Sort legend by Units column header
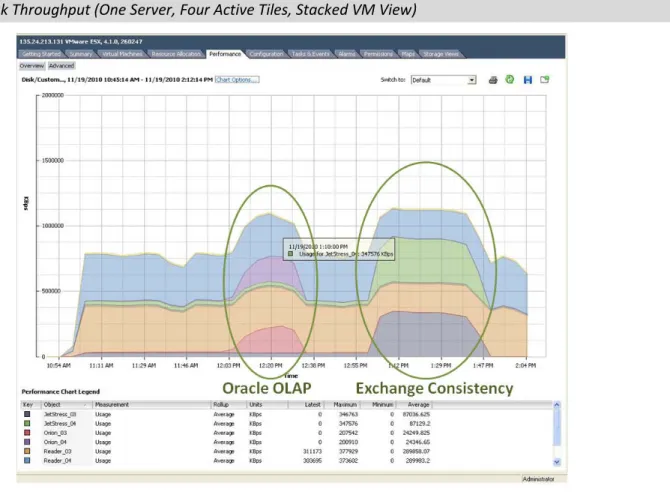 tap(267, 405)
